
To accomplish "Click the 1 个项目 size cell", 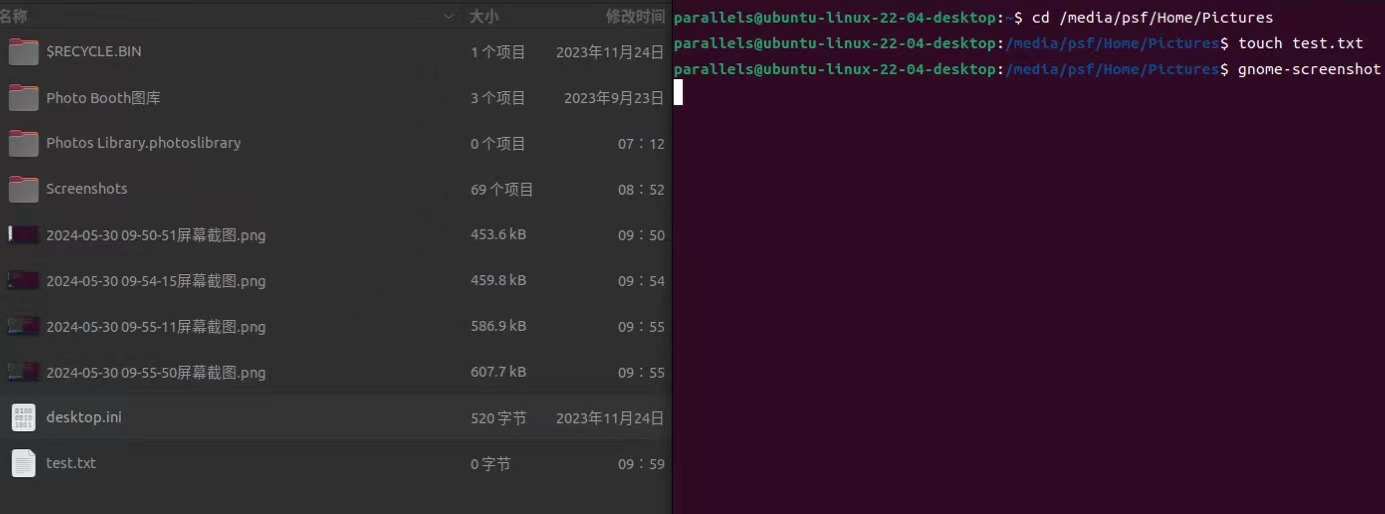I will [x=498, y=52].
